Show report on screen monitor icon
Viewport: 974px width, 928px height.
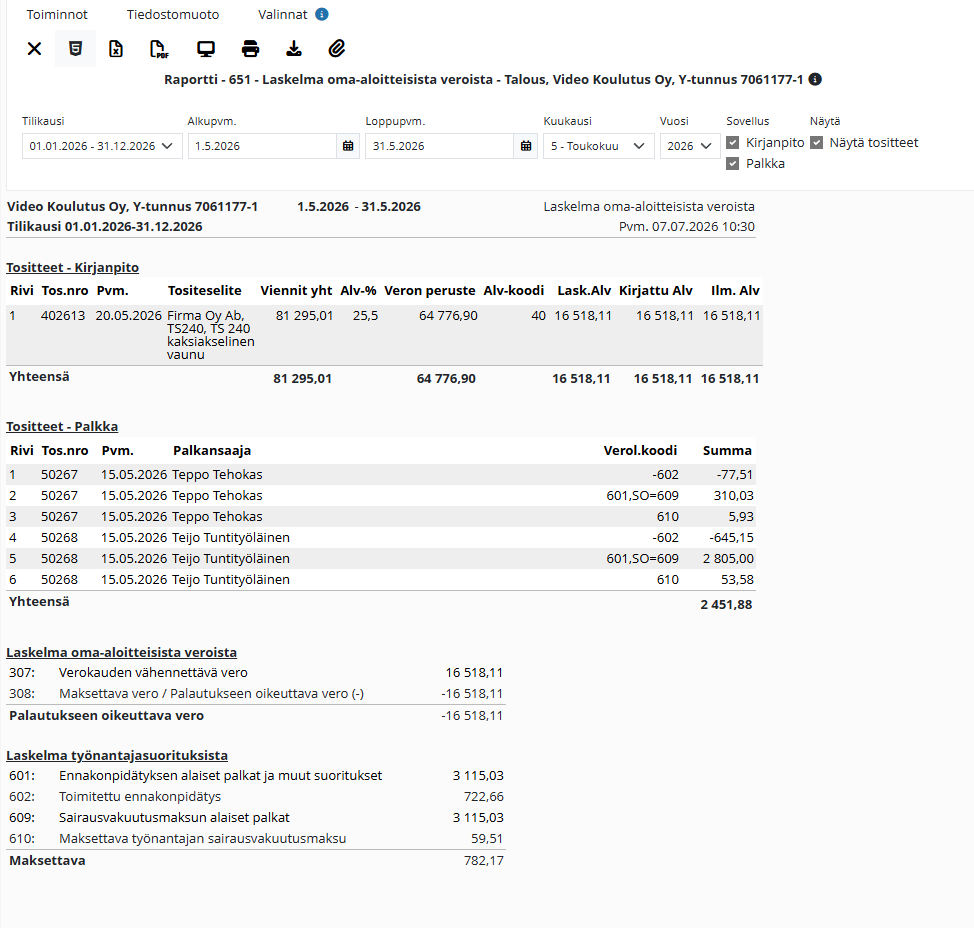tap(206, 48)
